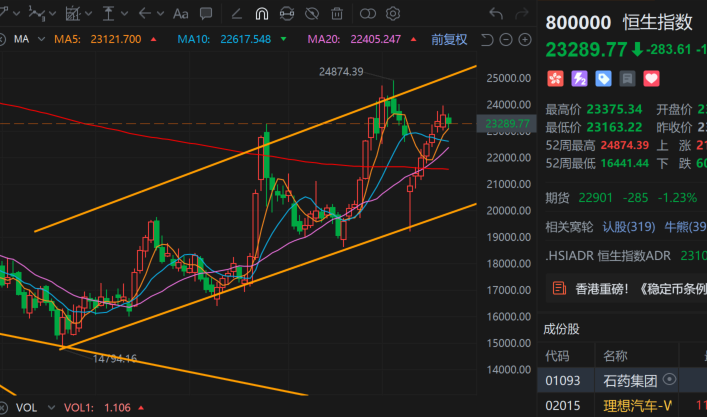Open the MA indicator dropdown
This screenshot has width=707, height=417.
(x=34, y=39)
